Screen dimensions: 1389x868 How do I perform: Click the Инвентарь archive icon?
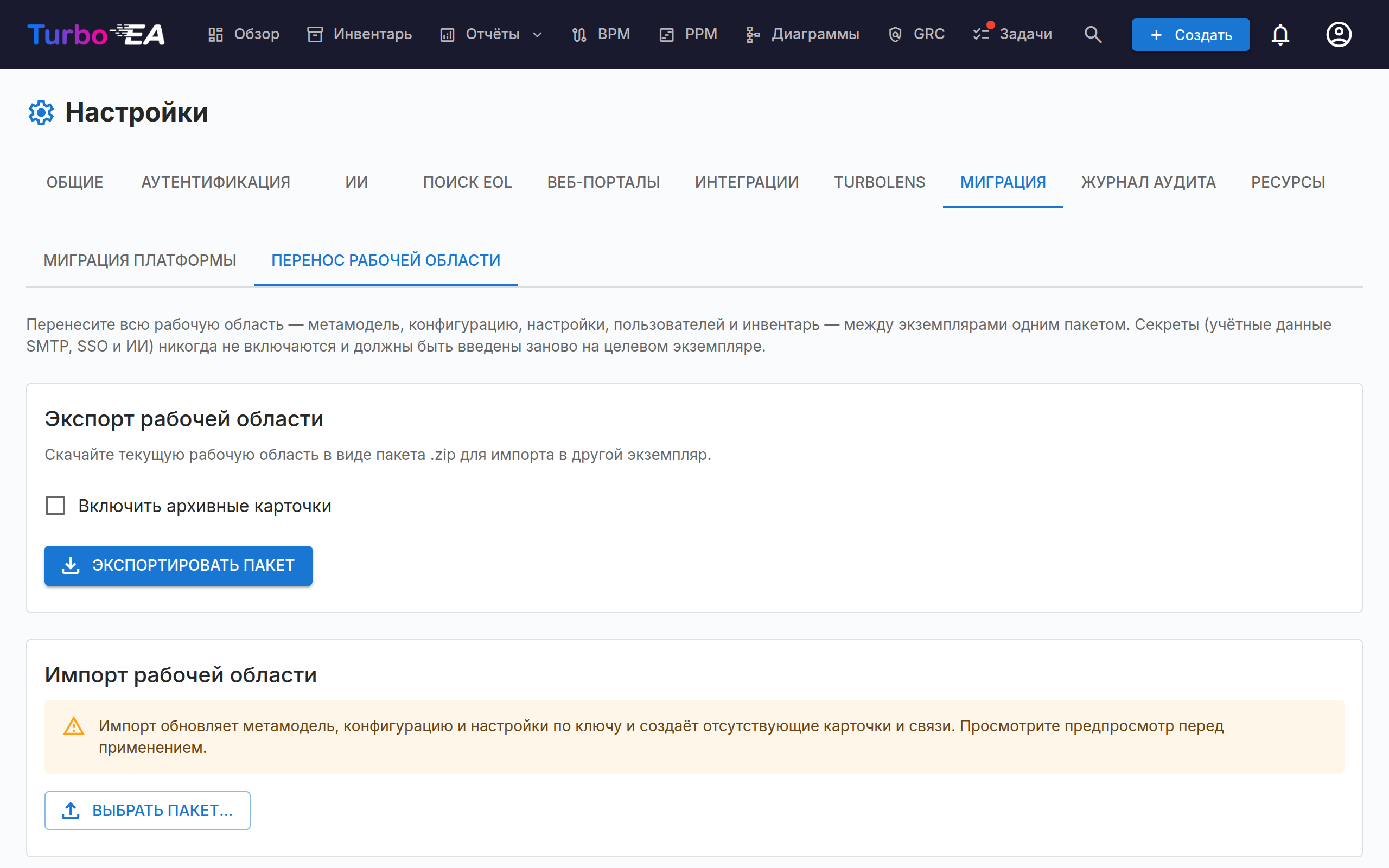pyautogui.click(x=315, y=34)
